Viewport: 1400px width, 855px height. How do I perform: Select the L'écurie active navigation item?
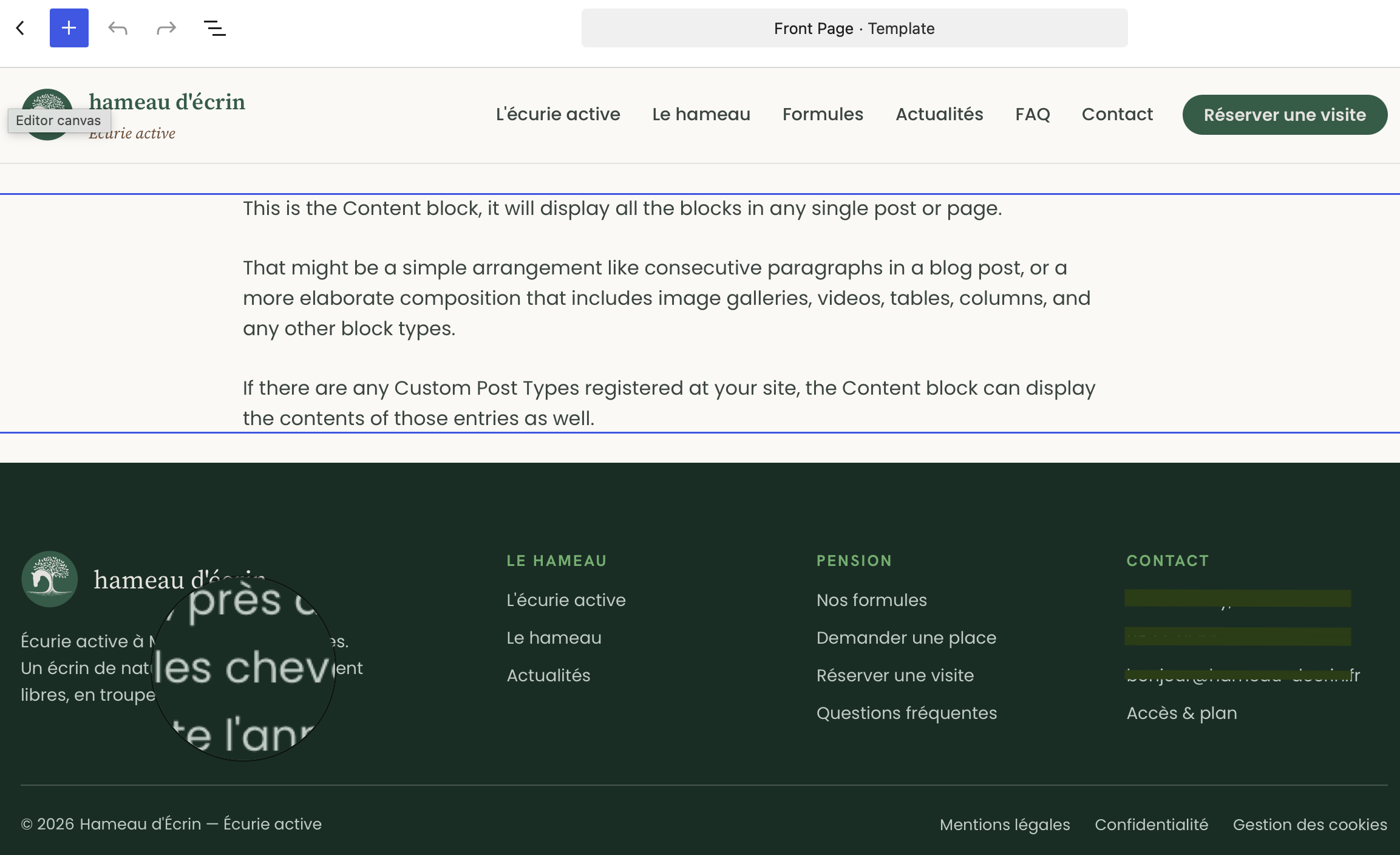point(558,114)
